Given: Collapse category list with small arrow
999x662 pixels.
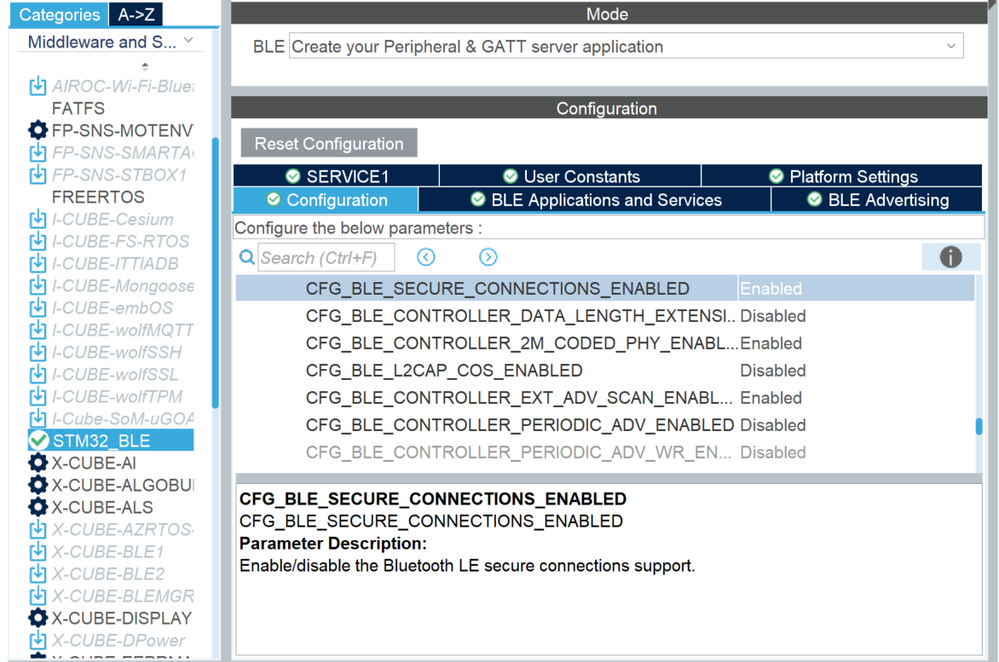Looking at the screenshot, I should [145, 66].
